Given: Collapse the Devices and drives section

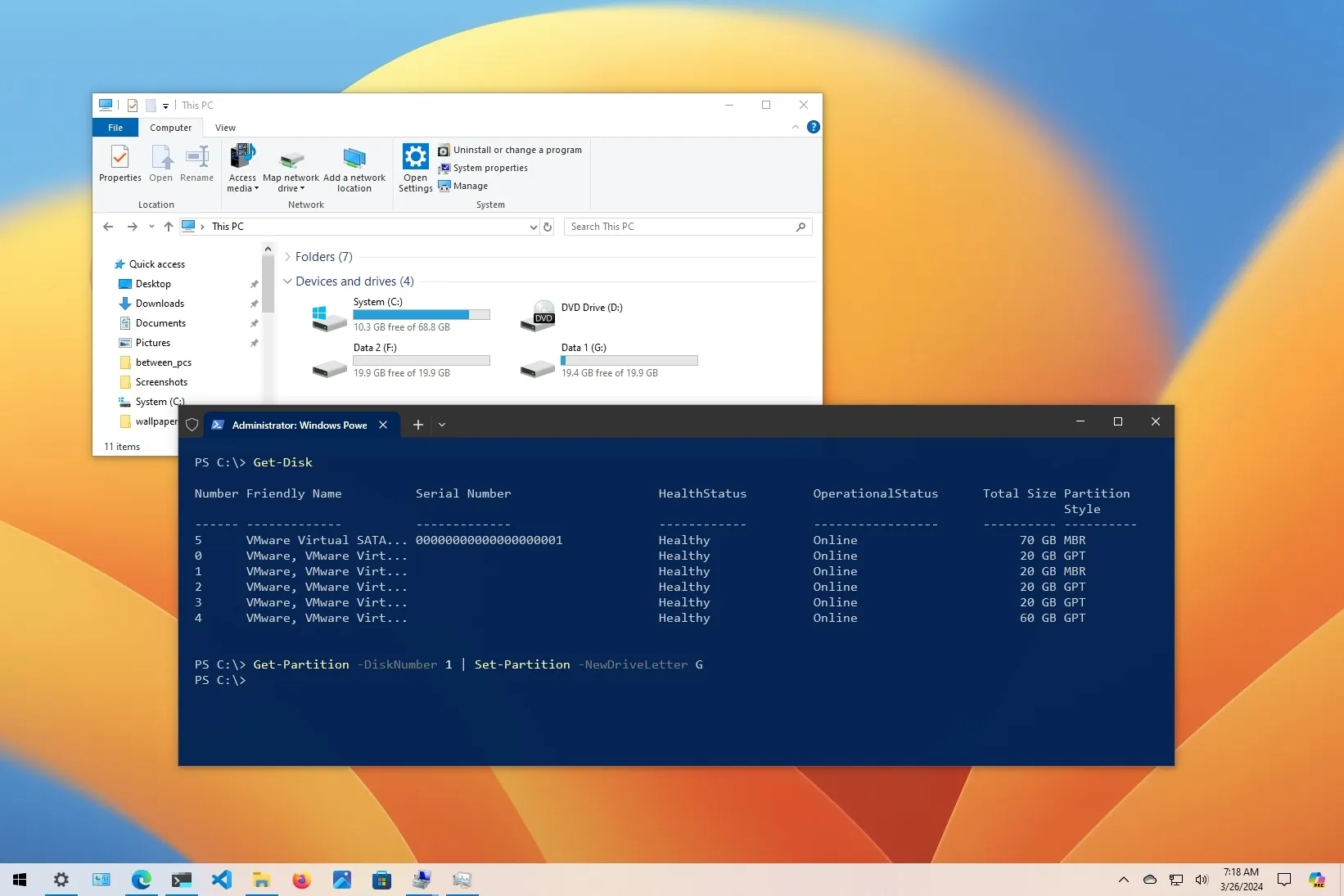Looking at the screenshot, I should click(x=288, y=281).
